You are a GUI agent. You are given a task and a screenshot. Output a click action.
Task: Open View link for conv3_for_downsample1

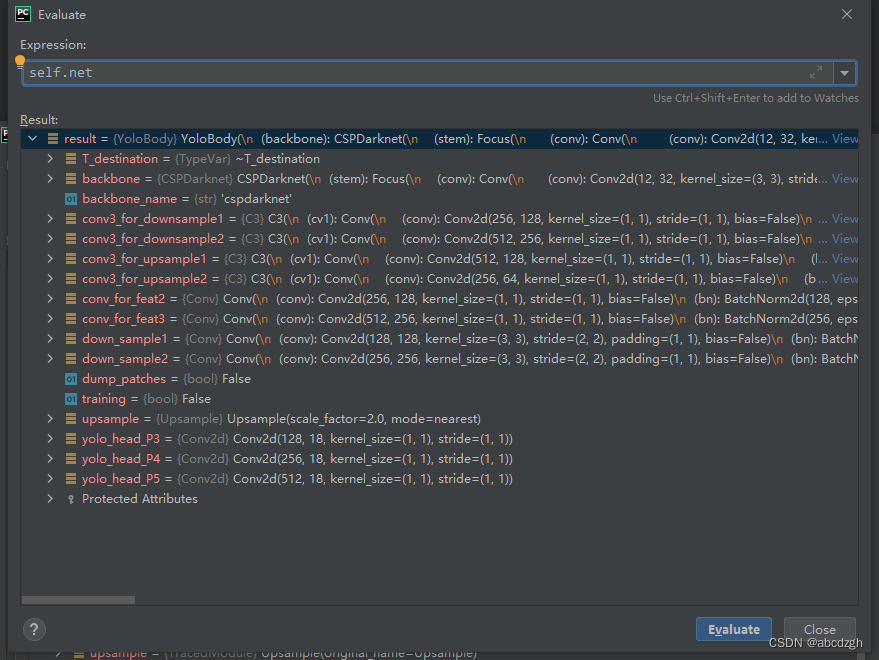click(844, 219)
